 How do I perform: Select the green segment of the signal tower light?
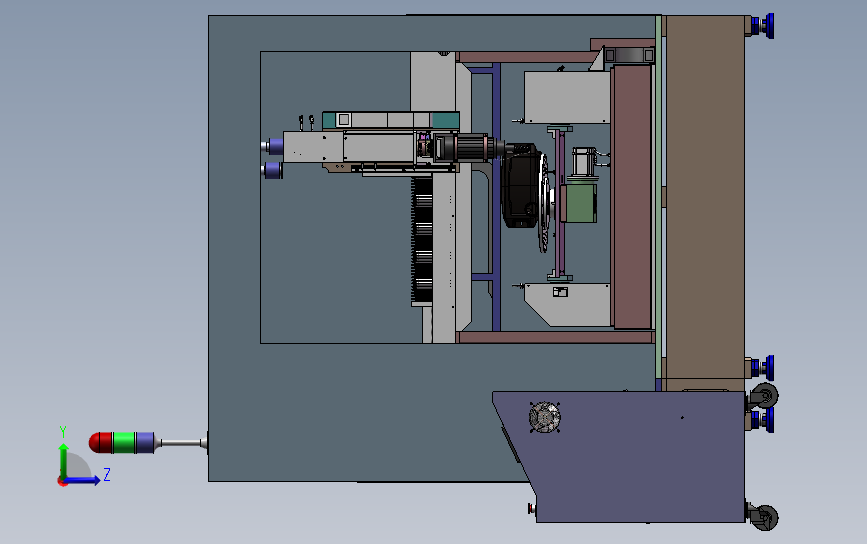click(x=124, y=443)
